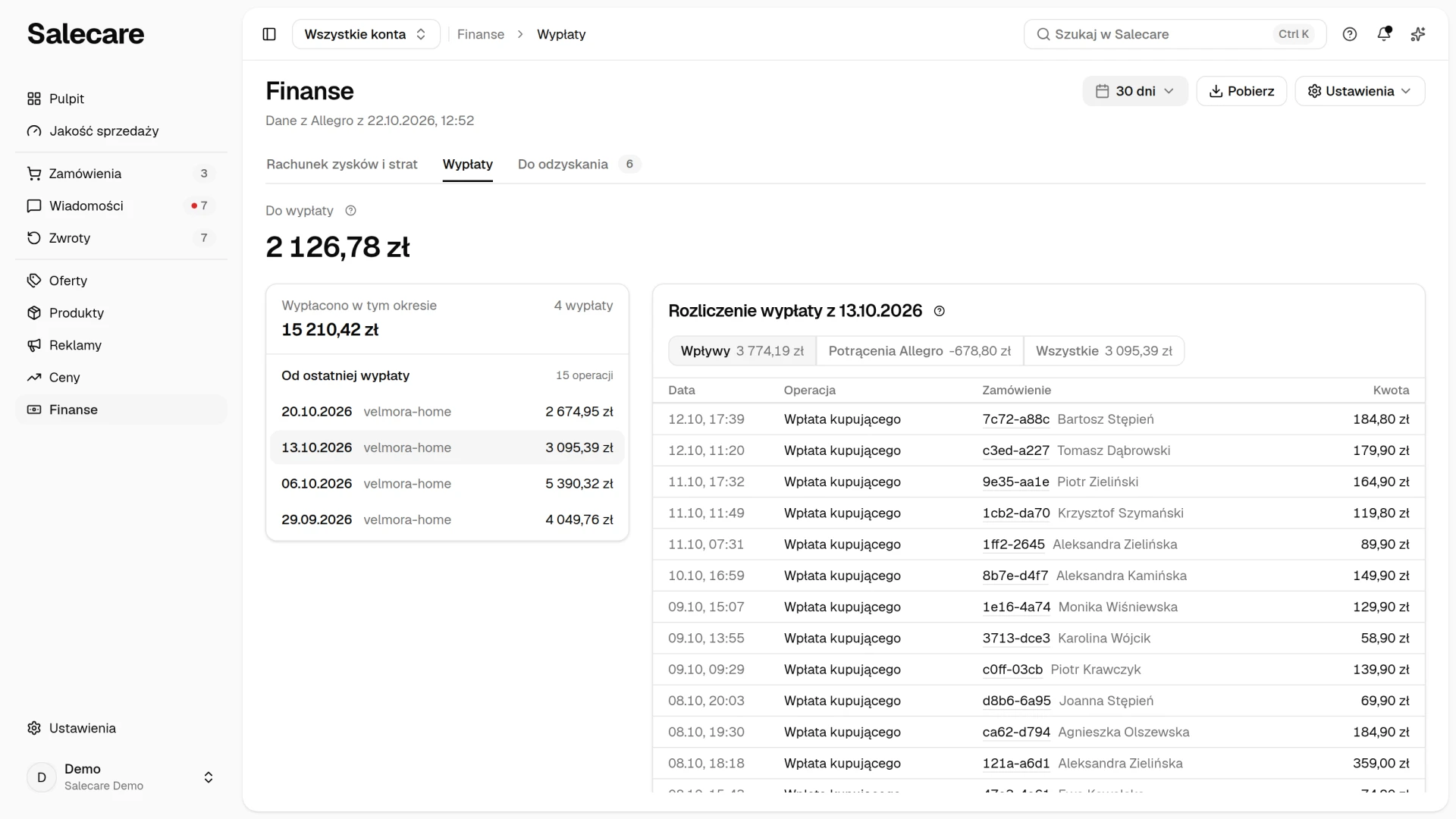Viewport: 1456px width, 819px height.
Task: Click the Zamówienia cart icon
Action: click(34, 174)
